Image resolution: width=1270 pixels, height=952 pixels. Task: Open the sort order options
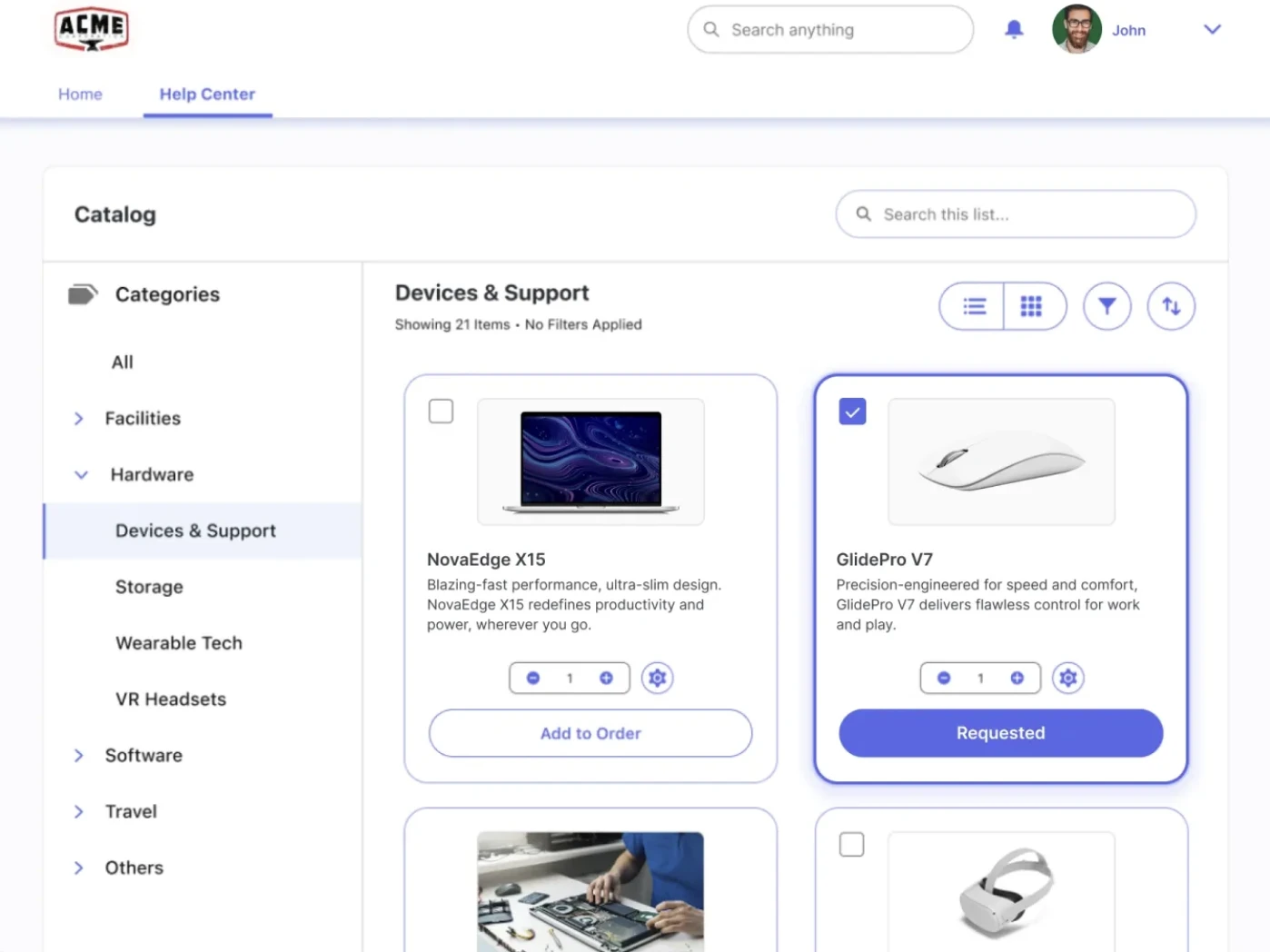point(1171,306)
